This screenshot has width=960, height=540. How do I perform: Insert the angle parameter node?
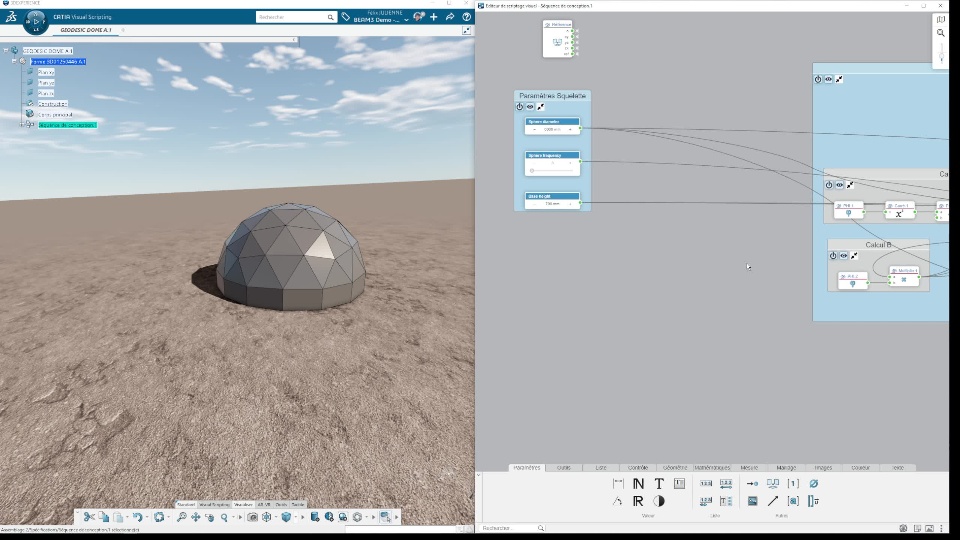(618, 501)
